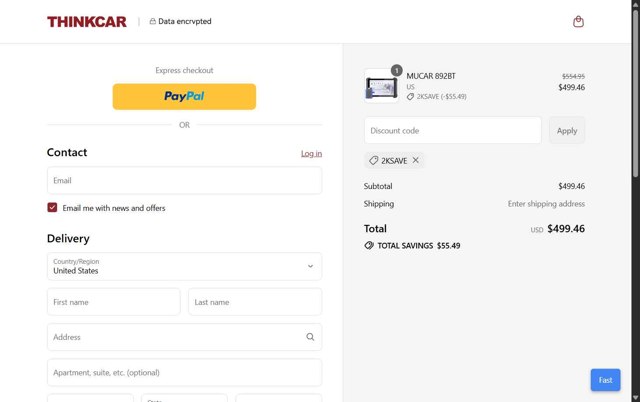Click the scrollbar down arrow
Image resolution: width=640 pixels, height=402 pixels.
pos(636,398)
